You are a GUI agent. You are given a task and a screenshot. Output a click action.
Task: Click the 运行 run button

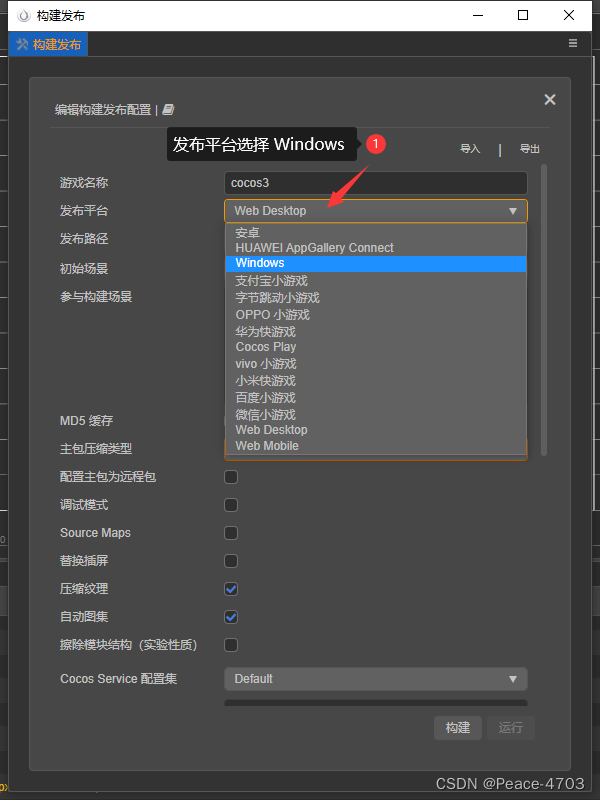511,728
